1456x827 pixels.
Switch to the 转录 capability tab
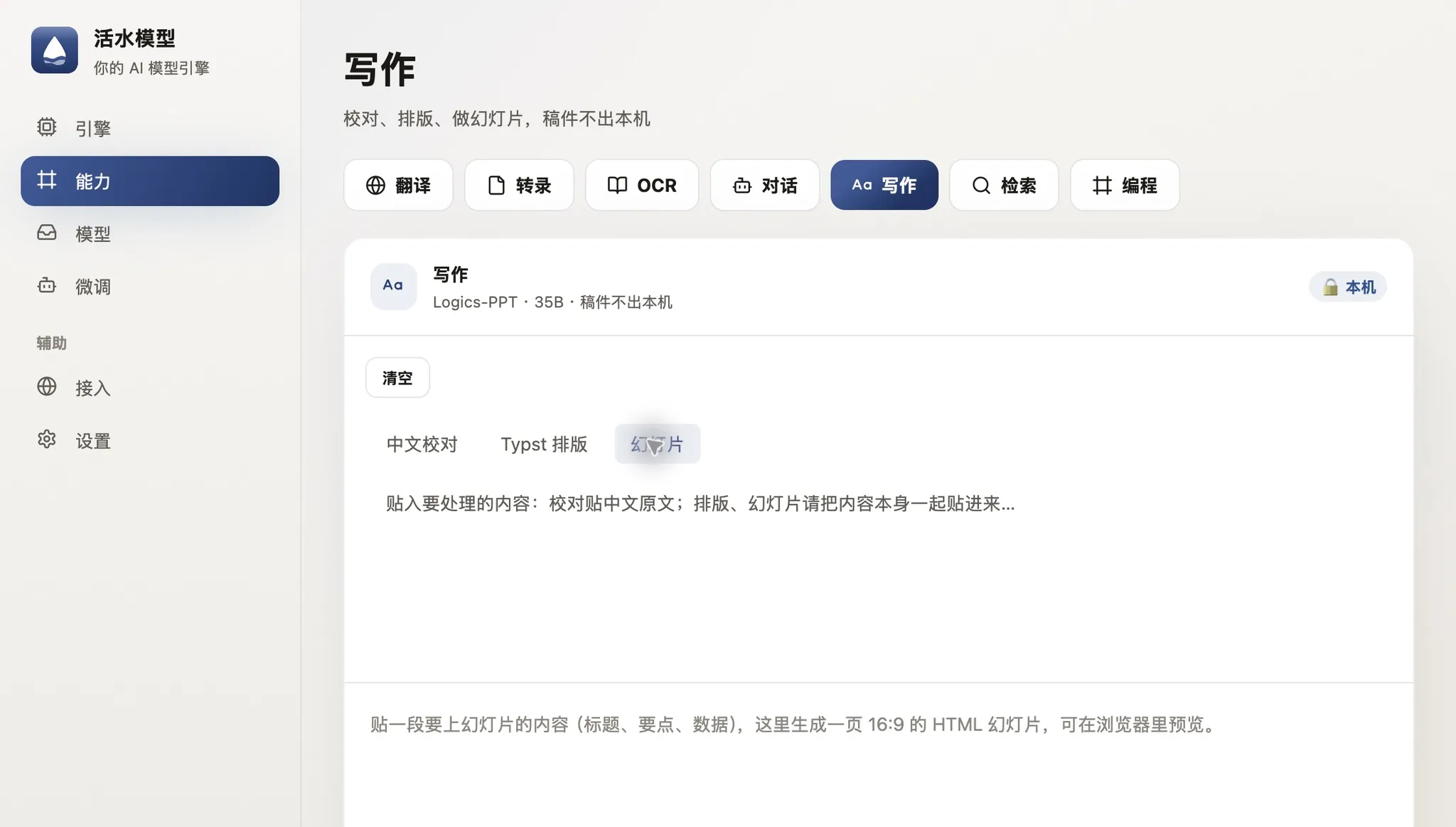pos(519,185)
